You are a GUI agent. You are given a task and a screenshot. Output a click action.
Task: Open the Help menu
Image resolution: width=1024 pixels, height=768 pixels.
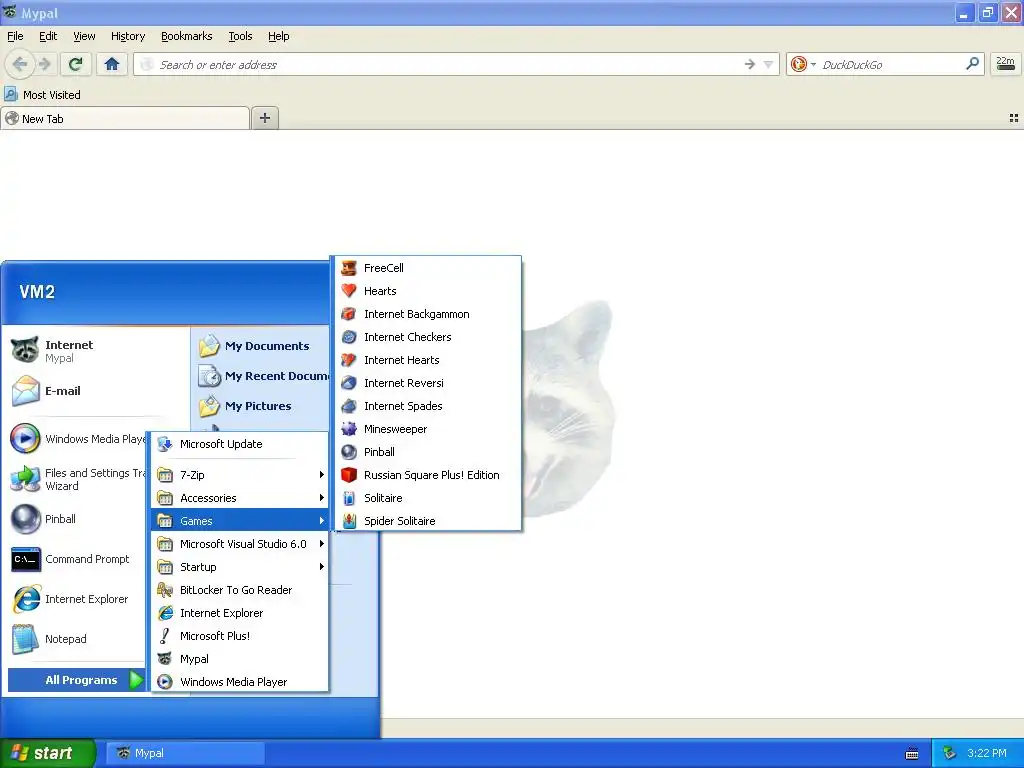pos(278,36)
